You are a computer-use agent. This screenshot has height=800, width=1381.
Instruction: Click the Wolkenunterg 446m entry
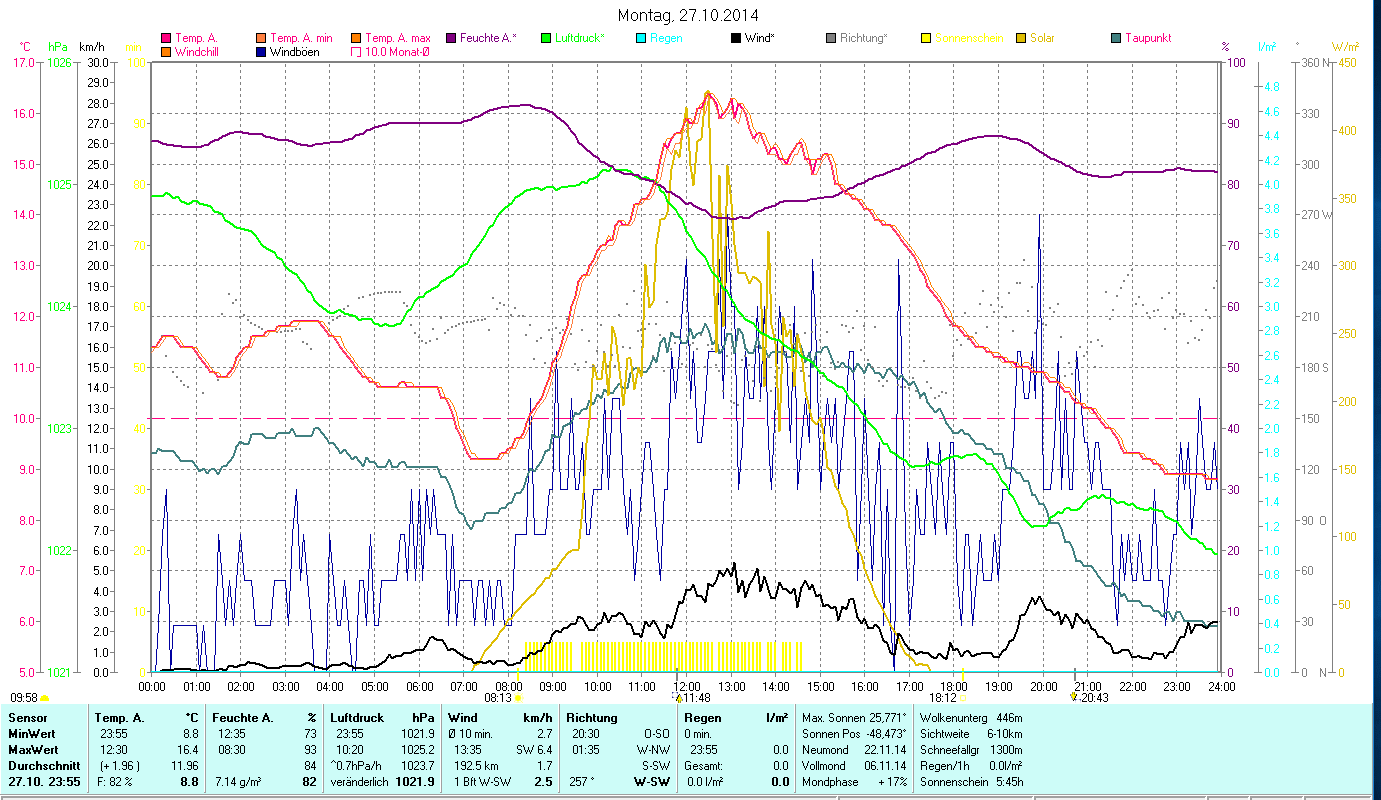pyautogui.click(x=970, y=718)
